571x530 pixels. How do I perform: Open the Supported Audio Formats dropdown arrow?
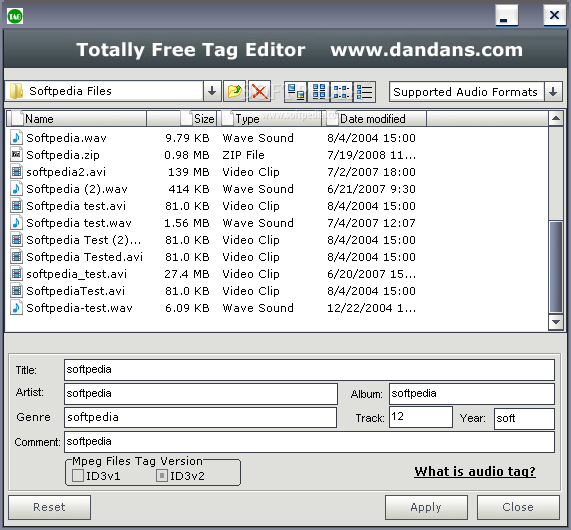point(553,91)
